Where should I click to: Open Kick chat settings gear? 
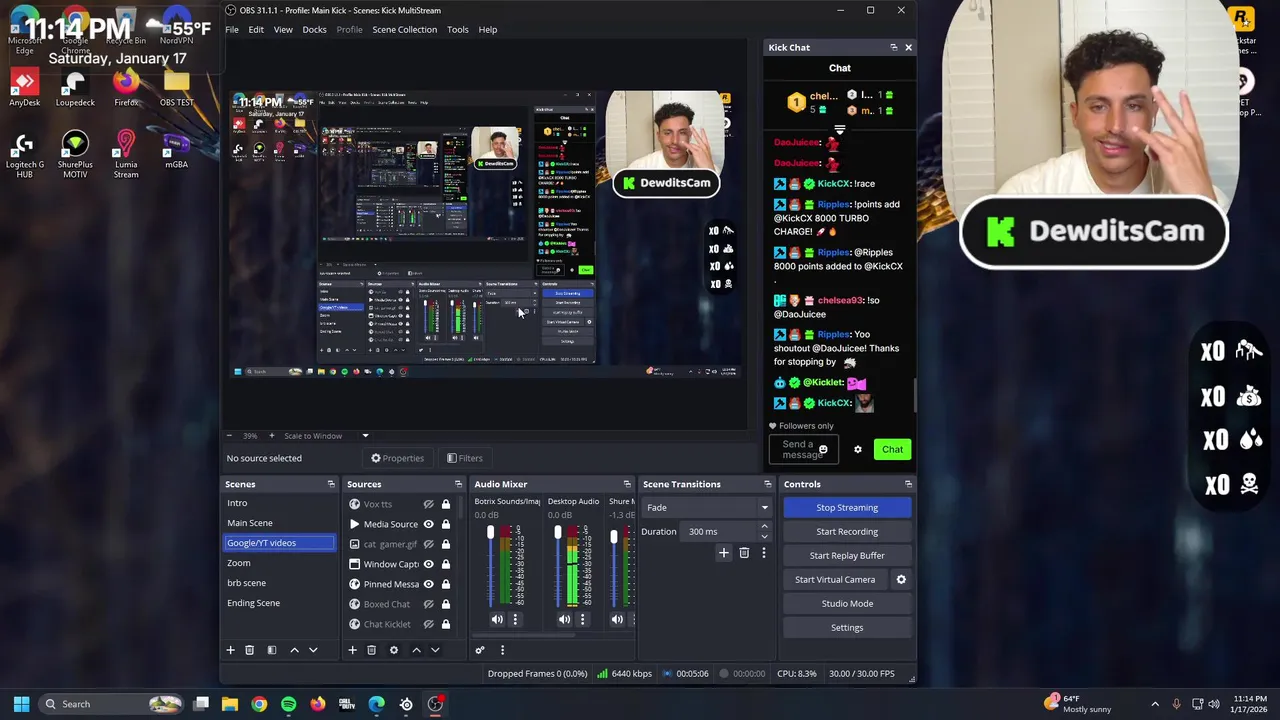tap(857, 449)
